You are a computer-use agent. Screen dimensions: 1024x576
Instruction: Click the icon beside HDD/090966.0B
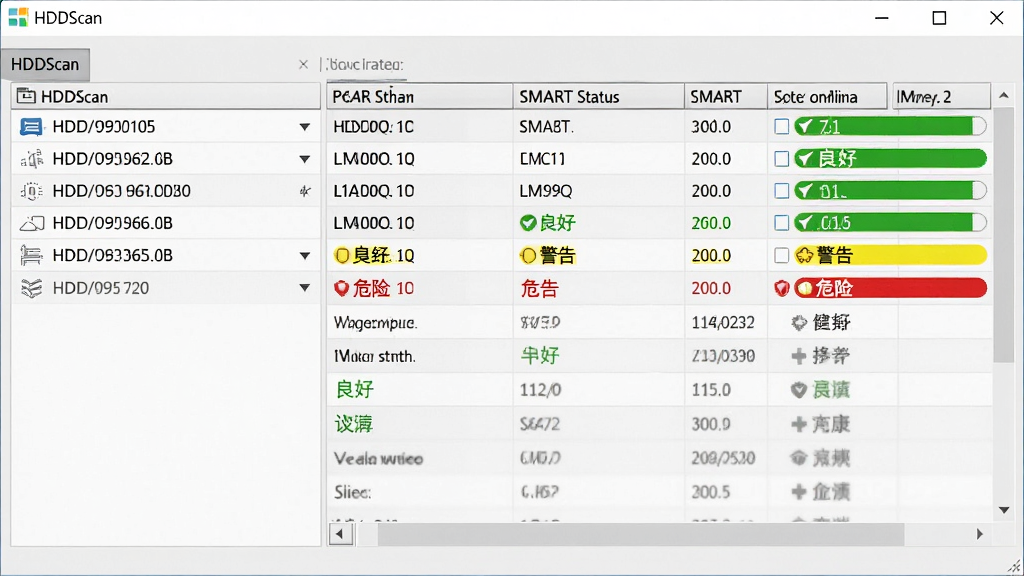click(31, 223)
